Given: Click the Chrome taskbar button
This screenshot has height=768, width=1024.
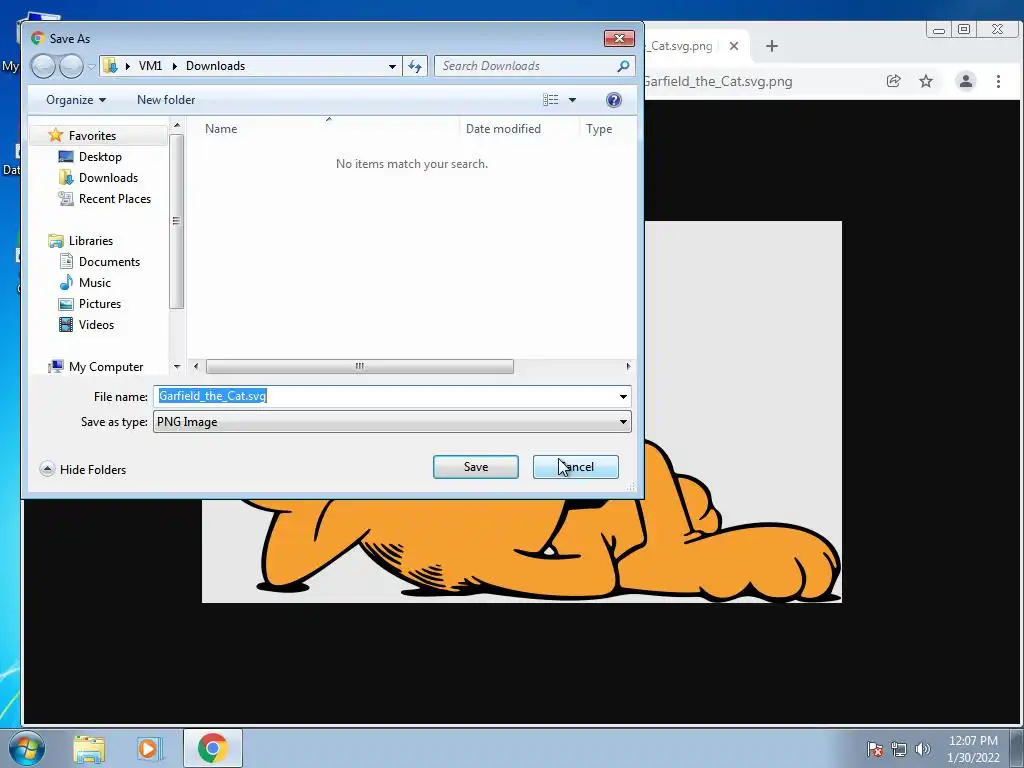Looking at the screenshot, I should tap(213, 748).
